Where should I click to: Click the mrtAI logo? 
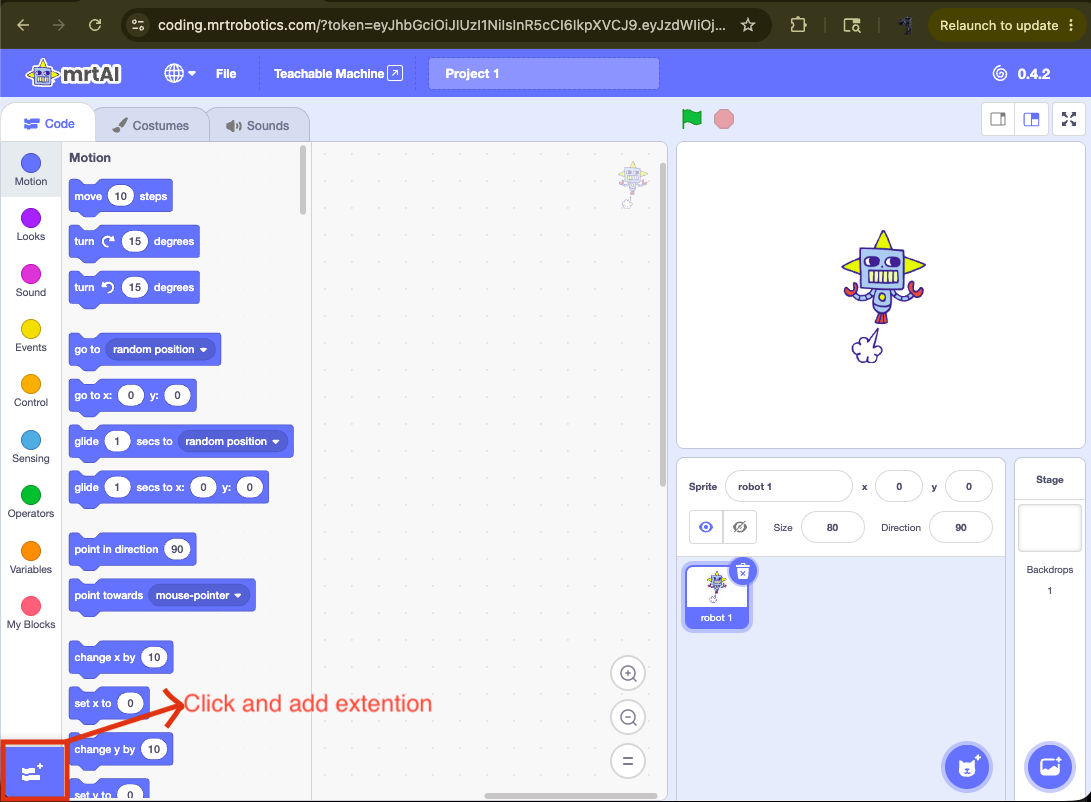coord(74,73)
